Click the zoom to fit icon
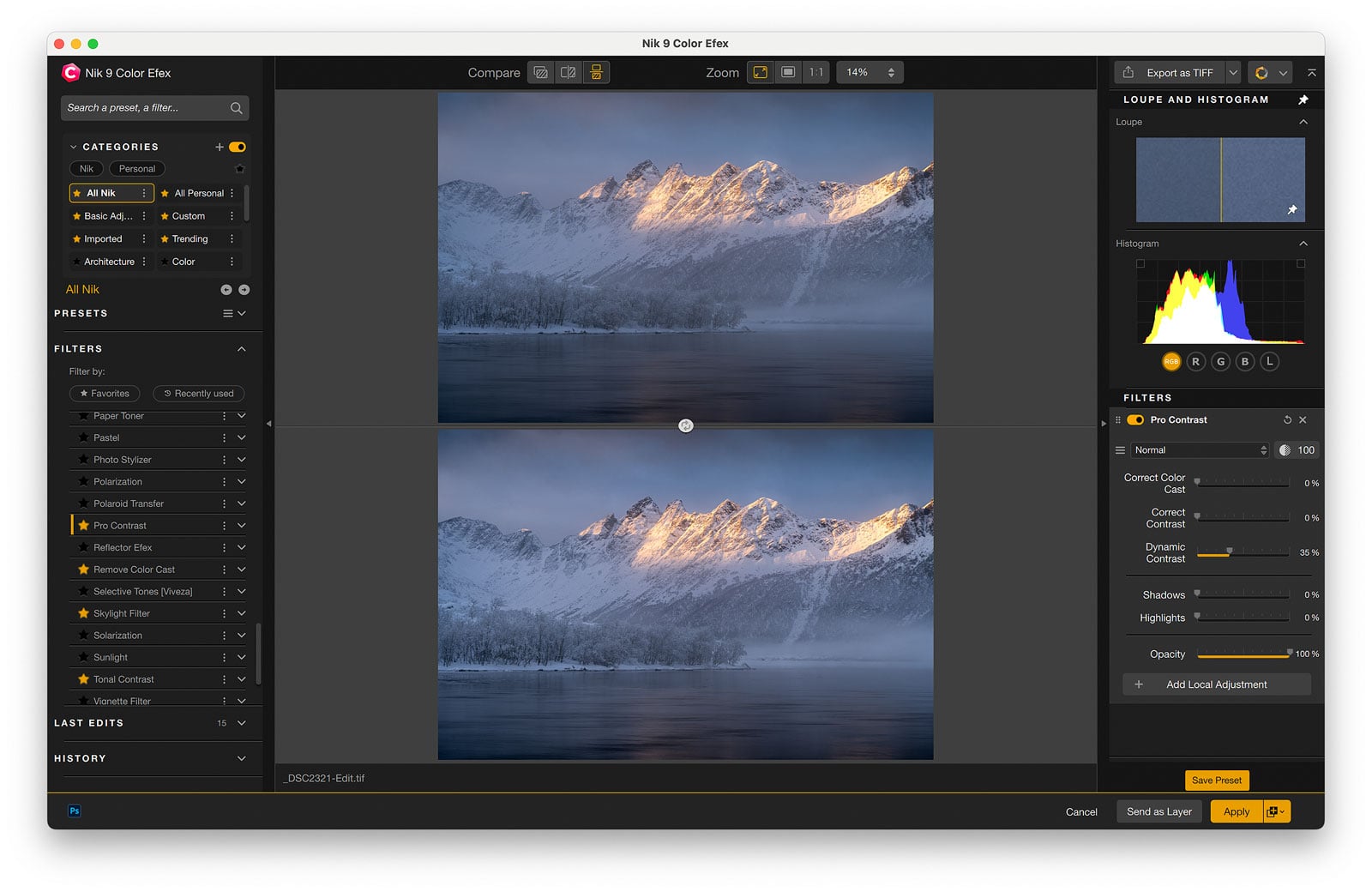The height and width of the screenshot is (892, 1372). point(760,73)
